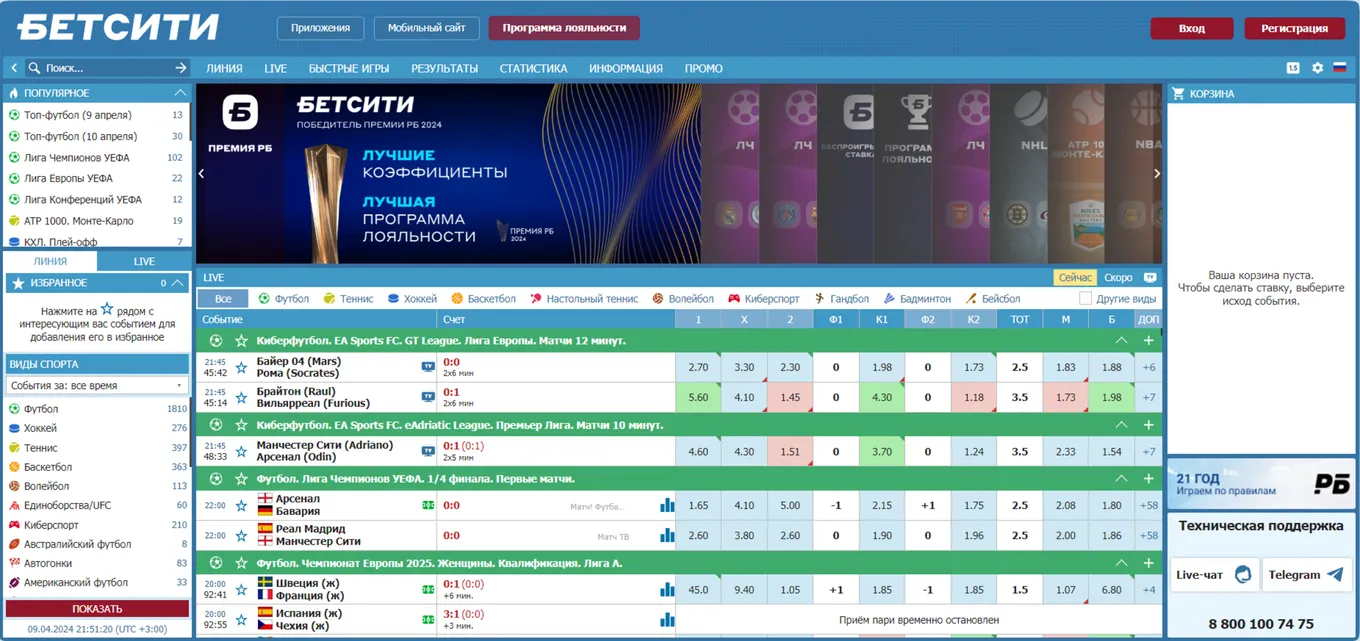Collapse left sidebar with back arrow
This screenshot has height=641, width=1360.
(x=14, y=68)
